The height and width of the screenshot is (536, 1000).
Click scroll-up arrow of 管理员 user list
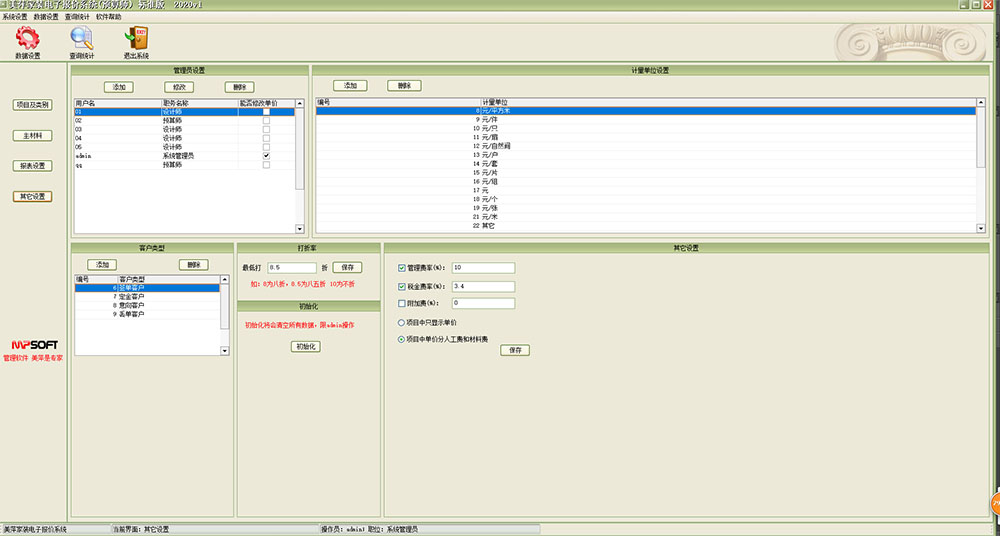pyautogui.click(x=299, y=103)
